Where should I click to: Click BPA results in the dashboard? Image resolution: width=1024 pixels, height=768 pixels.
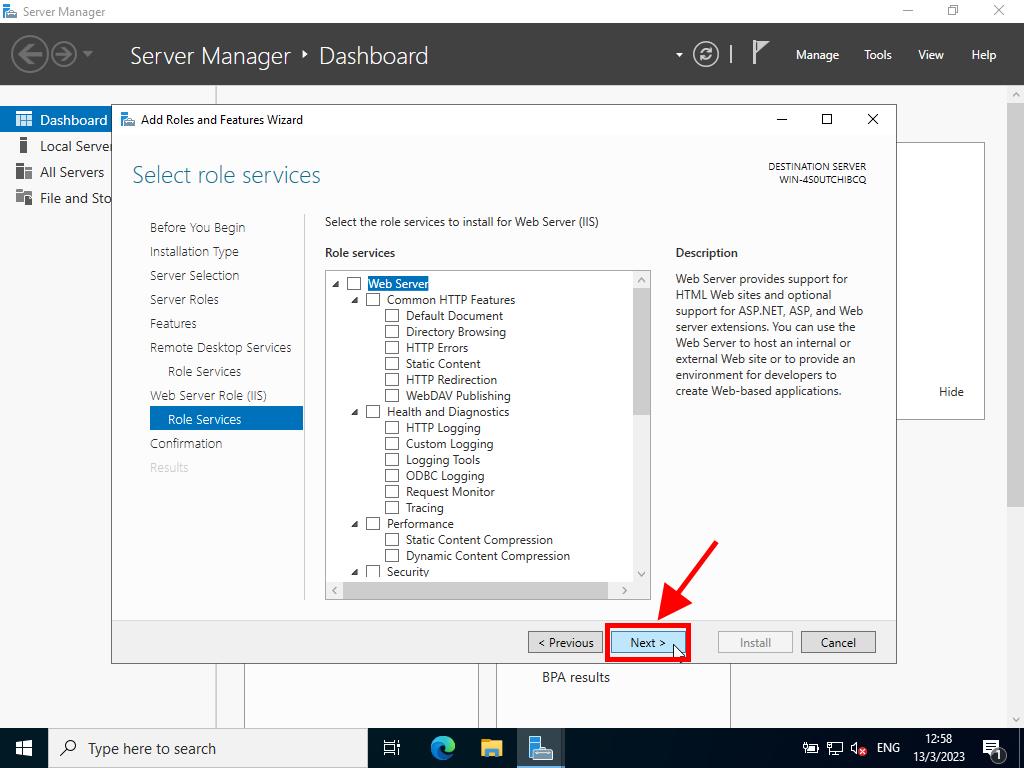(x=576, y=677)
